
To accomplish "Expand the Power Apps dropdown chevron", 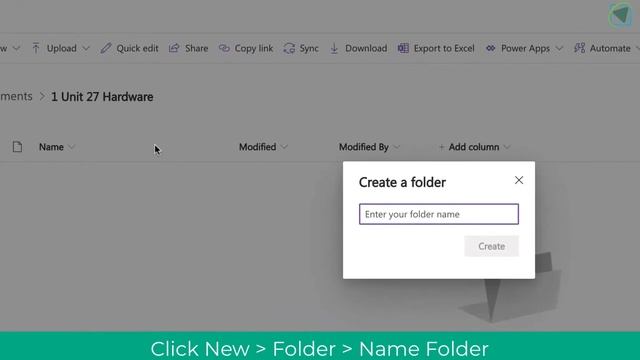I will click(x=559, y=49).
